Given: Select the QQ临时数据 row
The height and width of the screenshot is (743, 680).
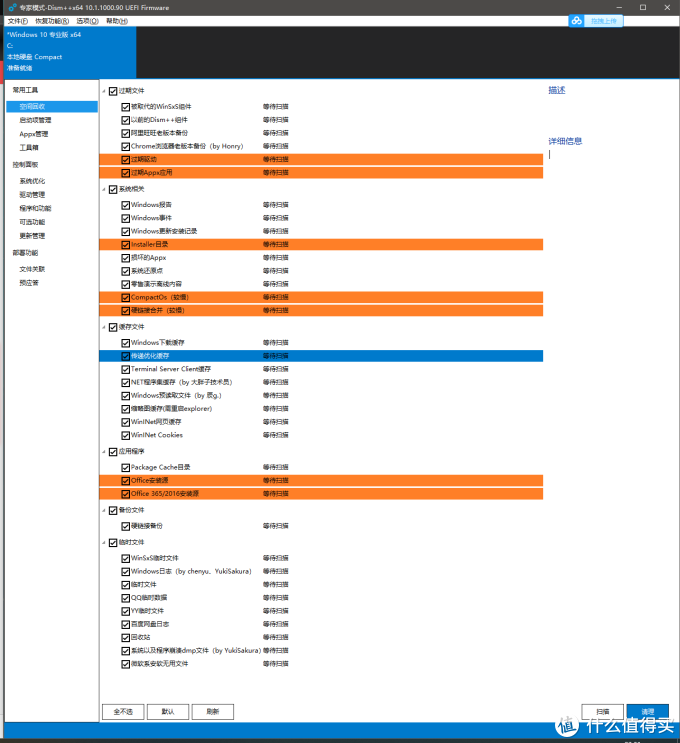Looking at the screenshot, I should point(321,598).
